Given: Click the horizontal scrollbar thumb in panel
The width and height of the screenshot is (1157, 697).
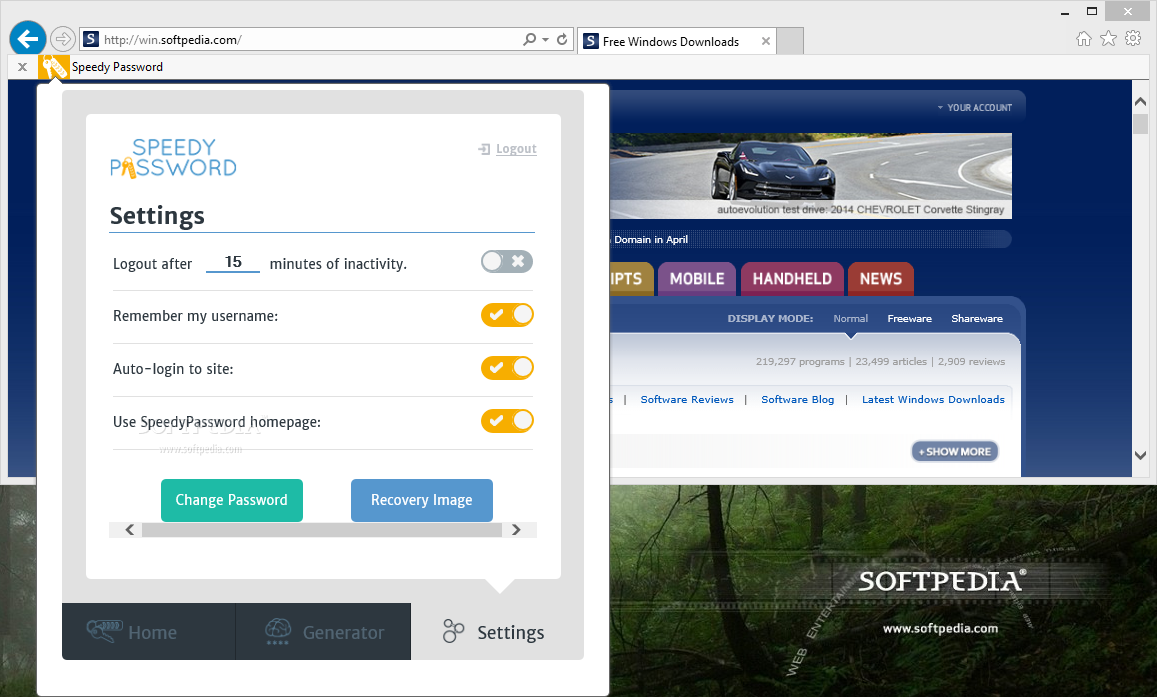Looking at the screenshot, I should 322,530.
